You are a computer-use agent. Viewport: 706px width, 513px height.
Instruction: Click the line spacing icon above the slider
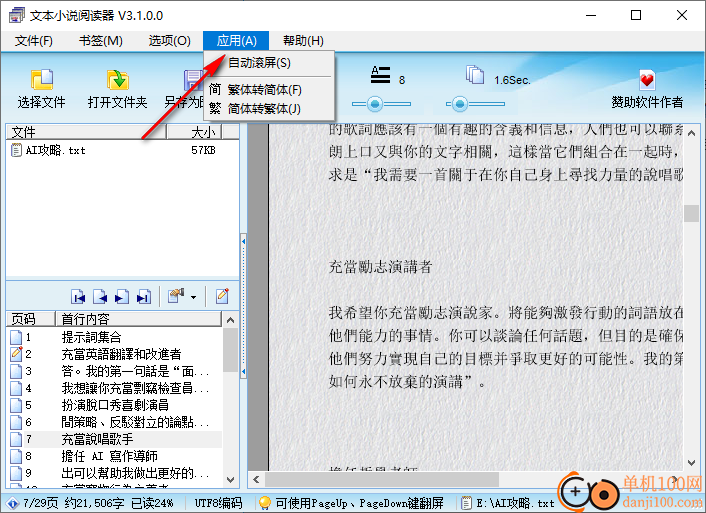(x=380, y=75)
